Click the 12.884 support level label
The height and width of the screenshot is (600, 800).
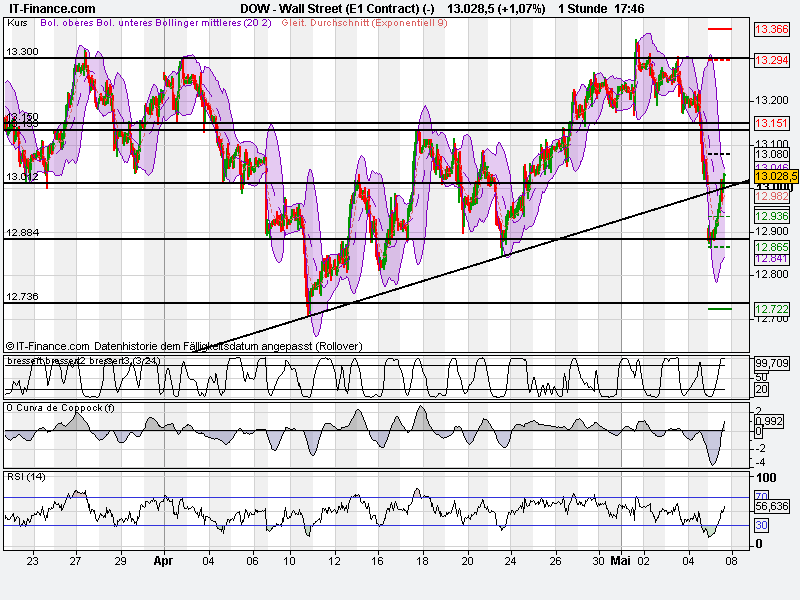click(x=22, y=233)
